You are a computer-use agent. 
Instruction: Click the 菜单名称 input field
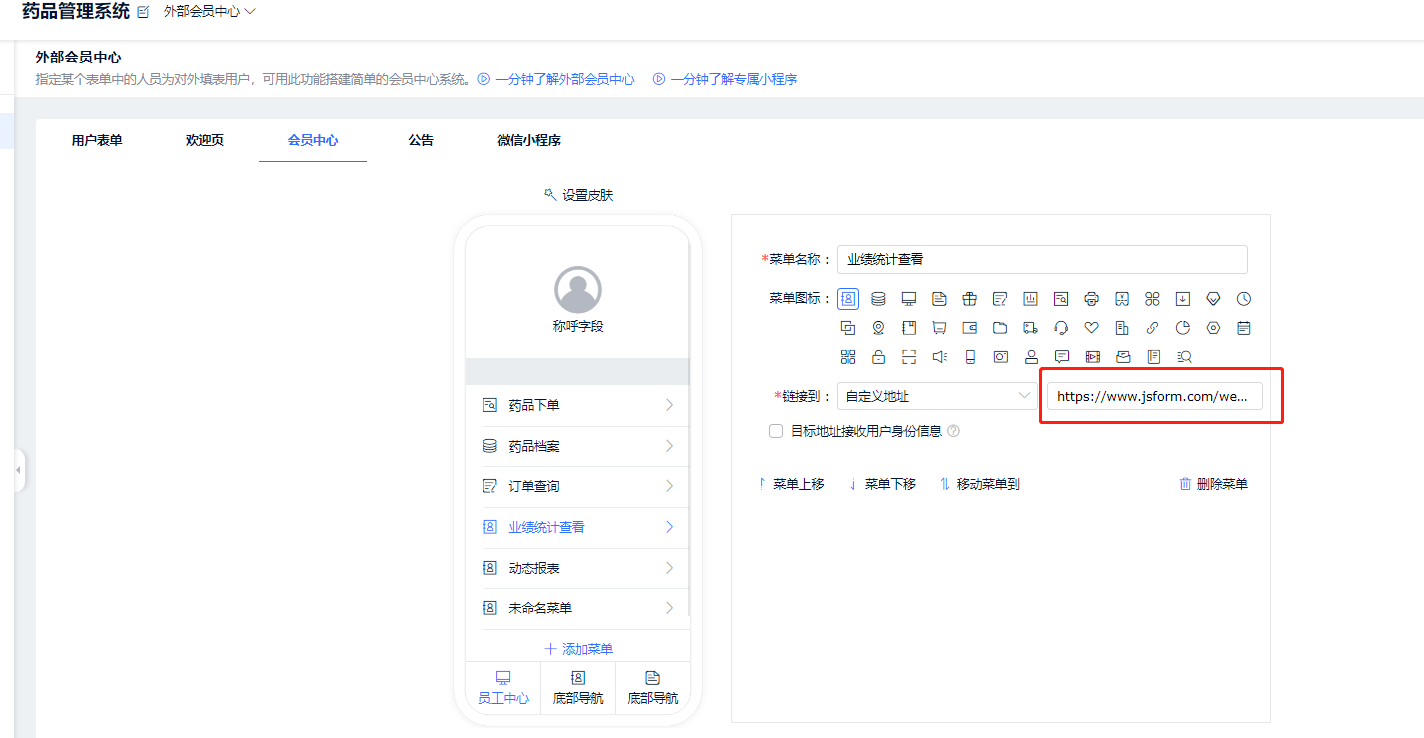[x=1042, y=259]
